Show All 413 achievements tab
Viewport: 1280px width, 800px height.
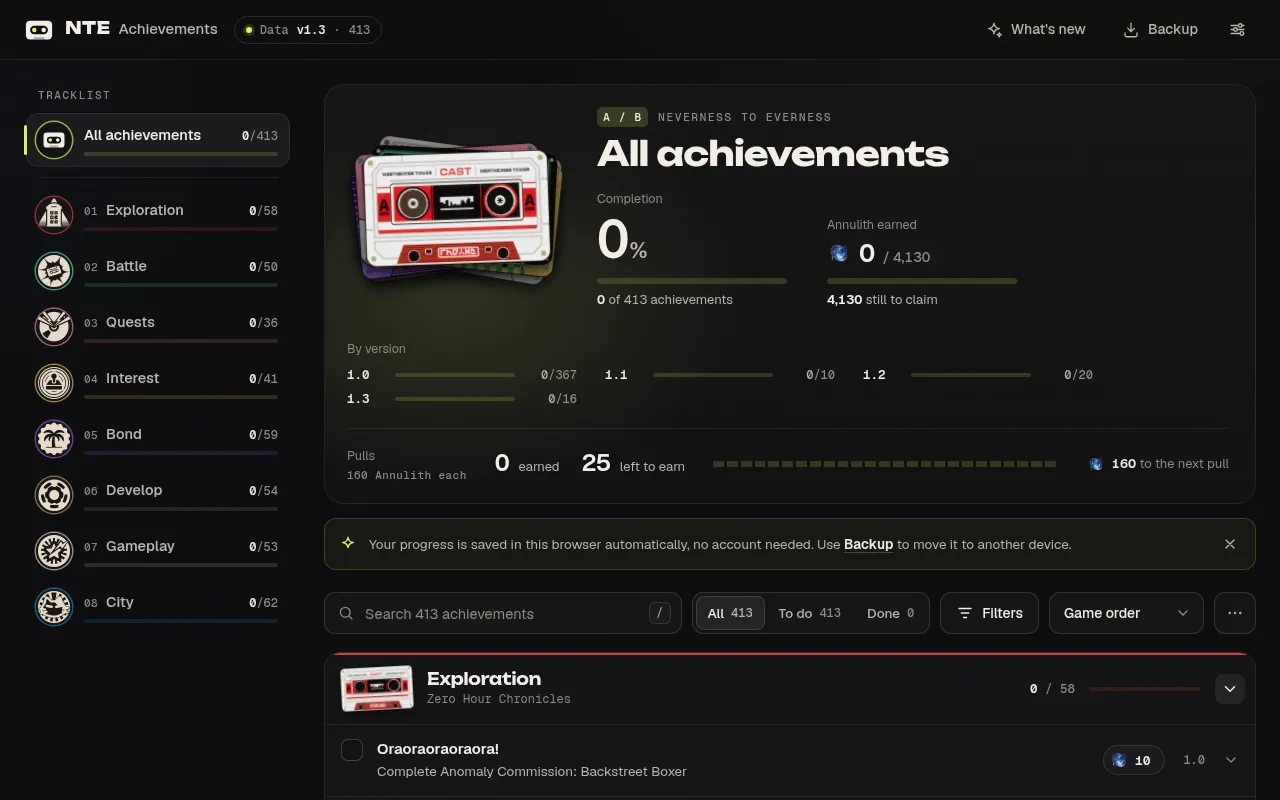[x=730, y=613]
